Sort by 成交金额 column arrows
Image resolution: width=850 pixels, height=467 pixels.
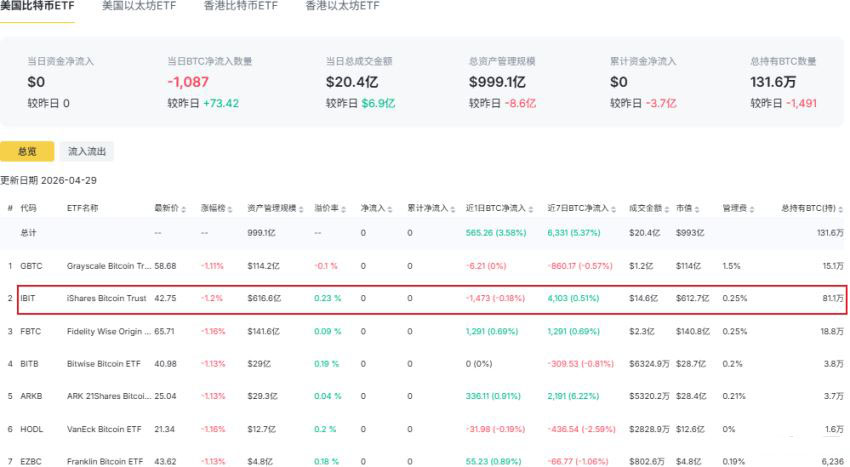click(x=666, y=209)
